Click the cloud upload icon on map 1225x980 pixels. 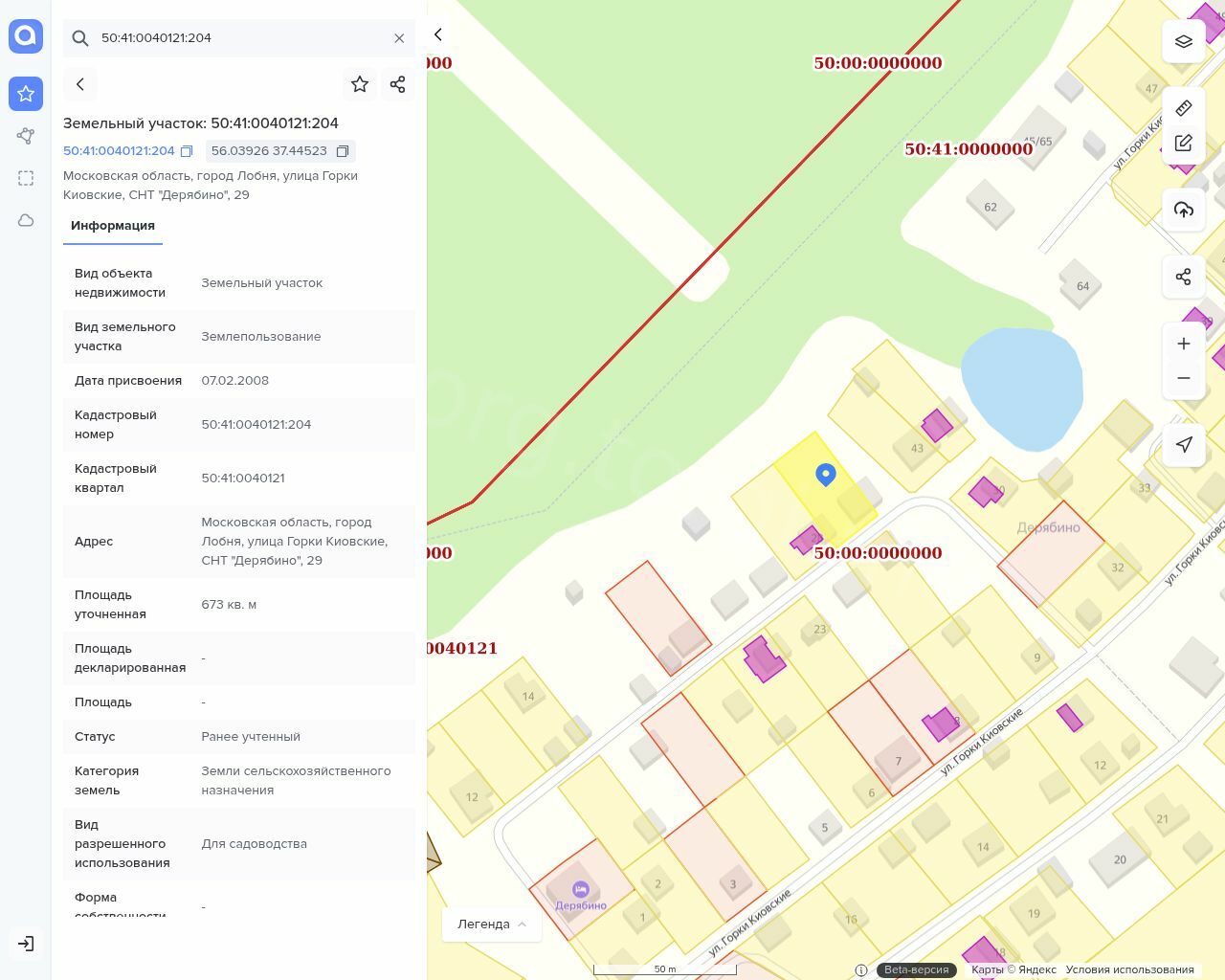point(1183,210)
